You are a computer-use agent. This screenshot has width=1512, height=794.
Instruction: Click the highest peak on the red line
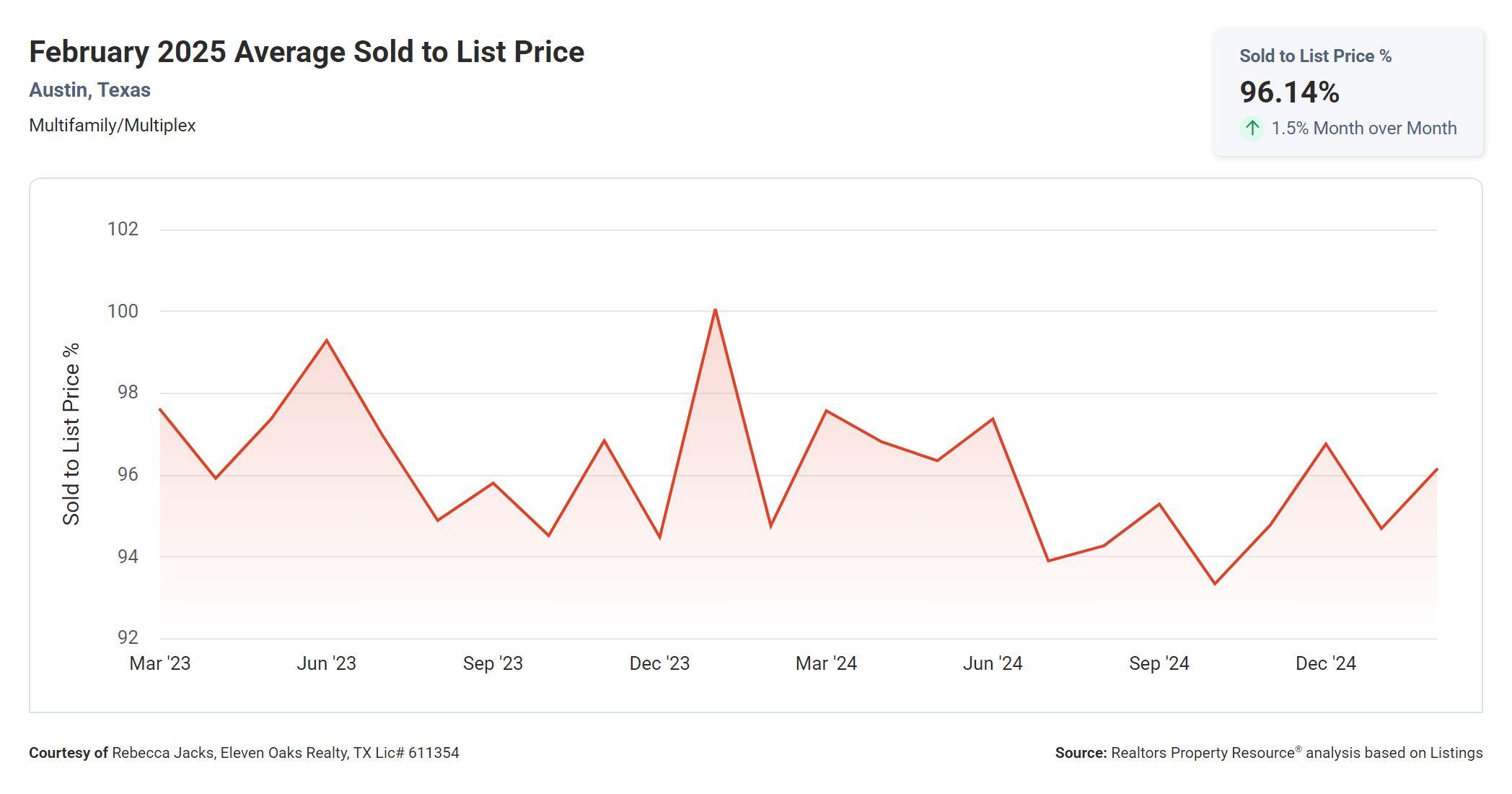click(x=715, y=310)
